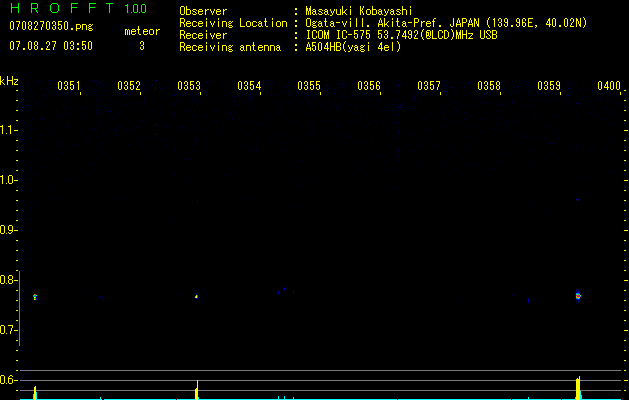The image size is (629, 400).
Task: Click the HROFFT title text
Action: (x=62, y=8)
